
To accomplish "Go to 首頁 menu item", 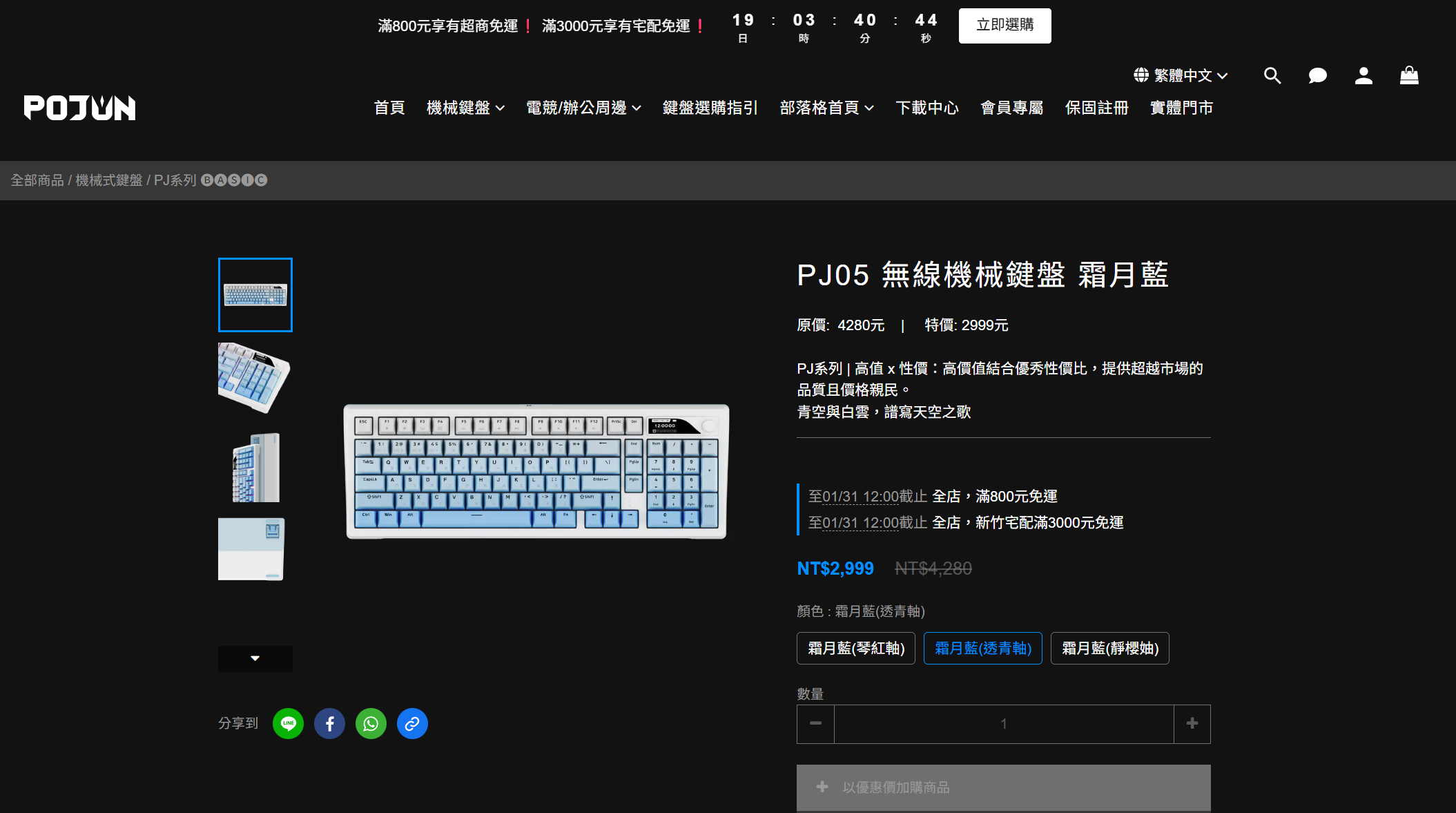I will coord(389,108).
